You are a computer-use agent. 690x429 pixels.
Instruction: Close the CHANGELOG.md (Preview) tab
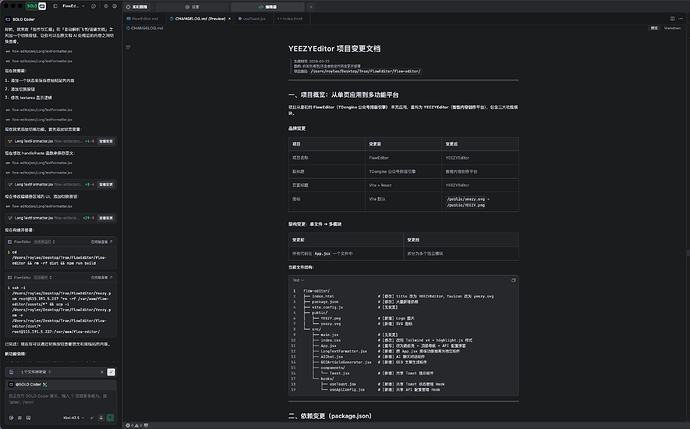(229, 18)
